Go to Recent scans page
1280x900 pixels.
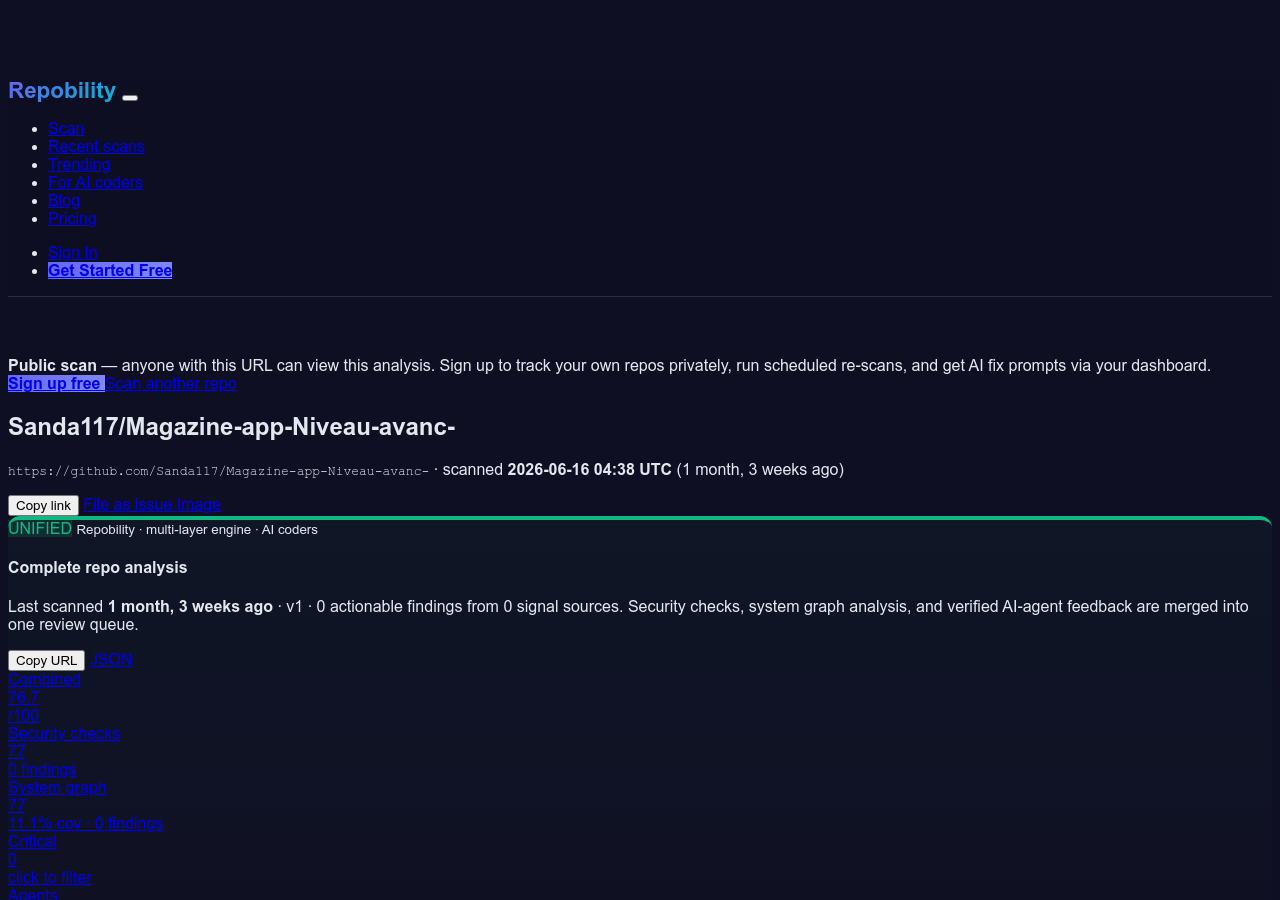pyautogui.click(x=96, y=146)
